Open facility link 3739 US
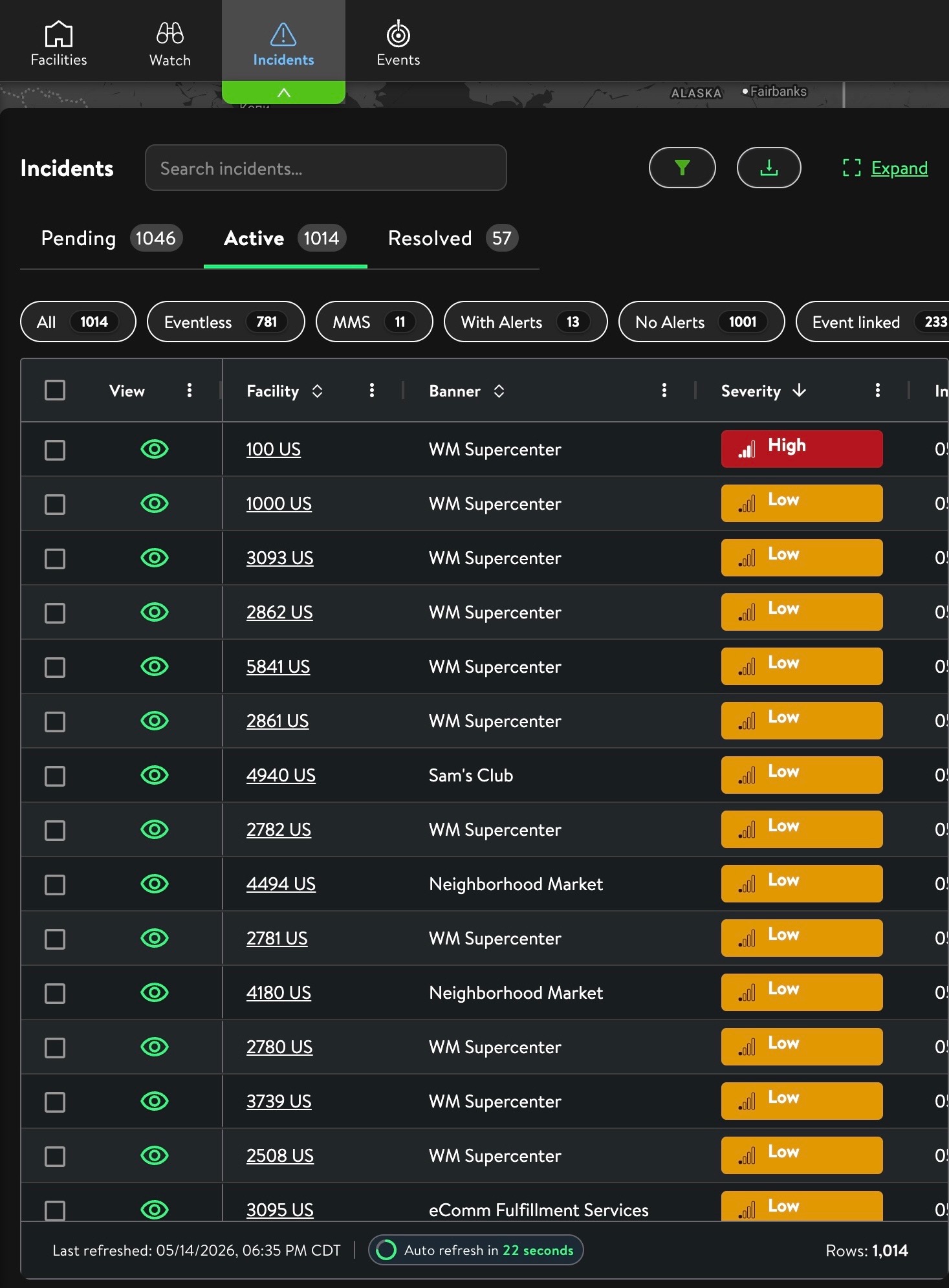This screenshot has height=1288, width=949. [279, 1102]
